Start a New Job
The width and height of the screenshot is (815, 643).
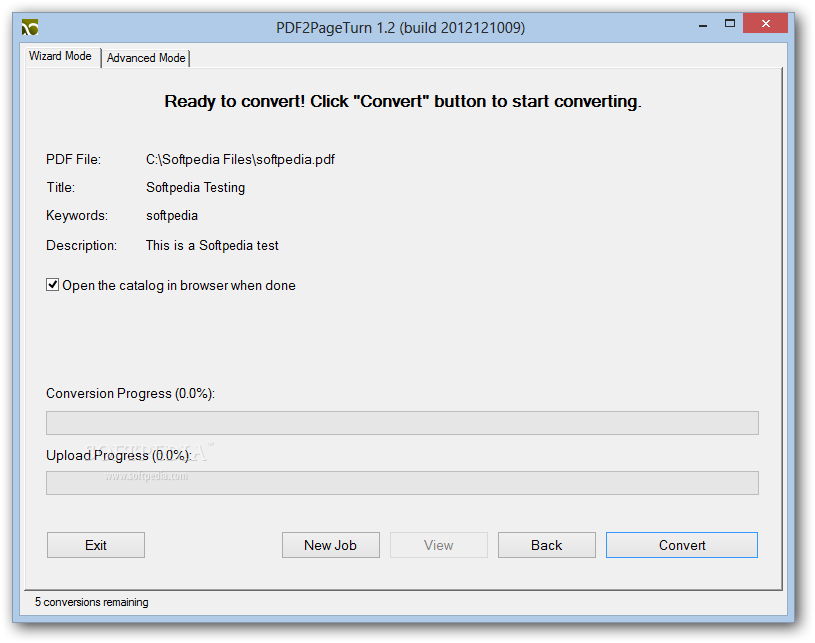pos(331,545)
